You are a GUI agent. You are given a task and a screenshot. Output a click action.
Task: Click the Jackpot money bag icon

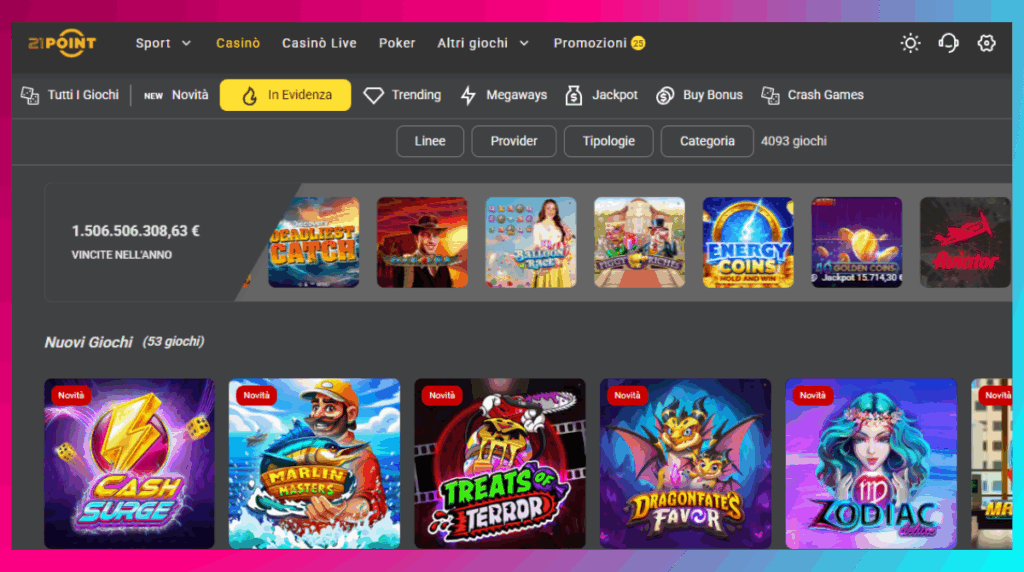coord(573,95)
